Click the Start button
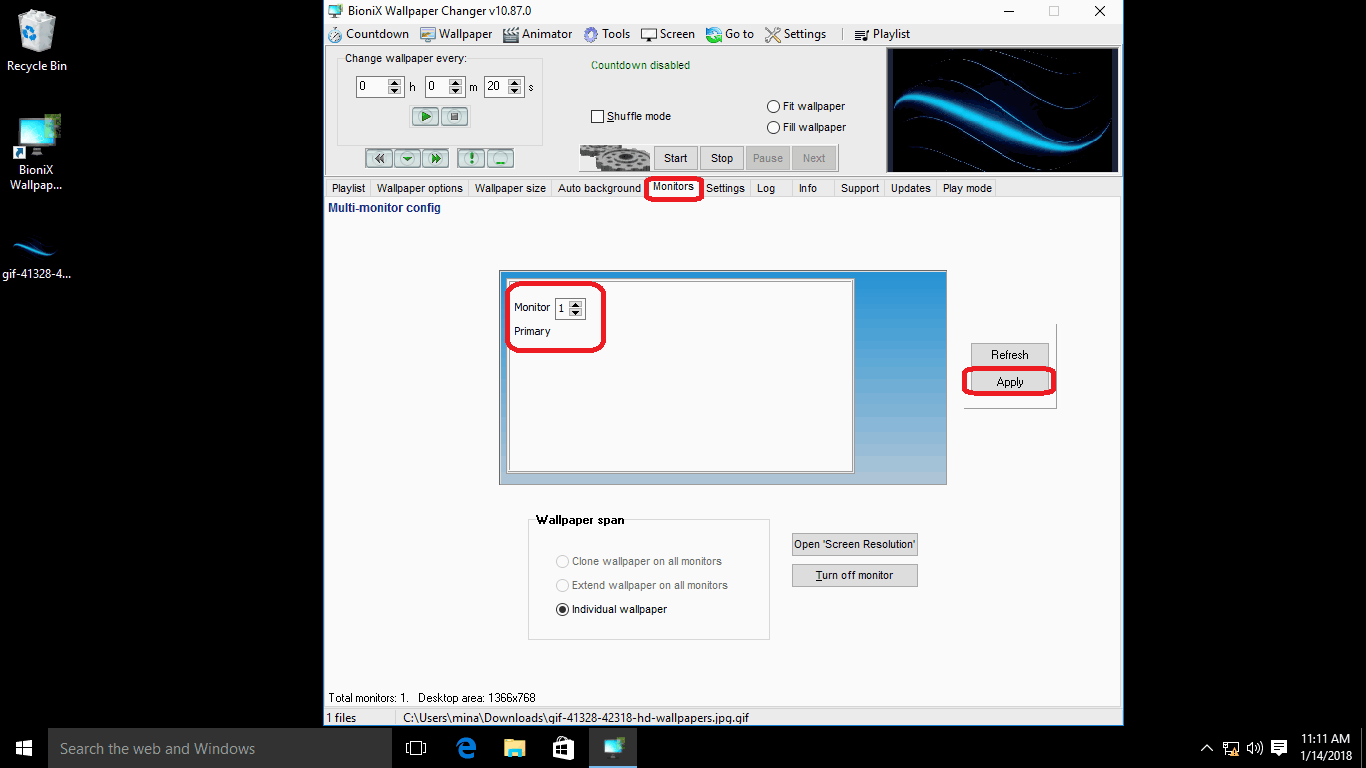The height and width of the screenshot is (768, 1366). (x=676, y=158)
